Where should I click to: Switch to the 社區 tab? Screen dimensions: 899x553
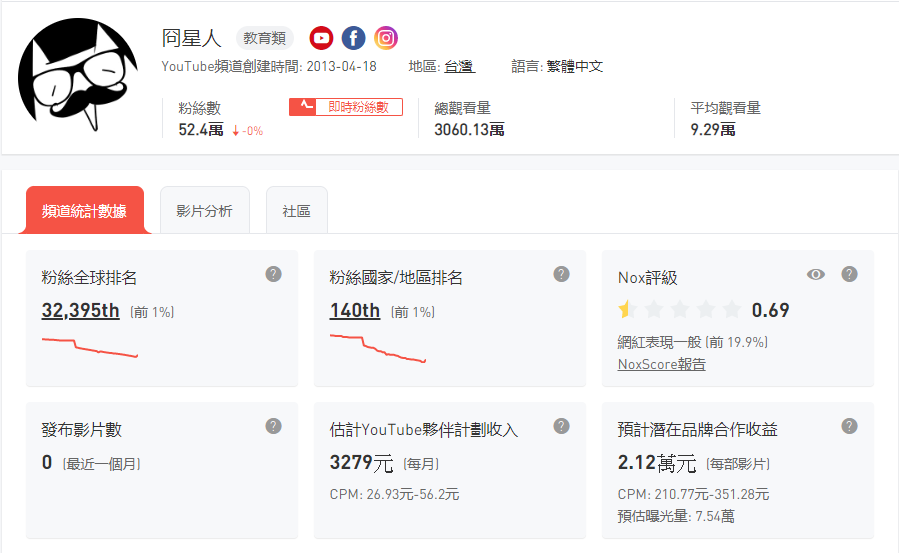click(x=296, y=210)
